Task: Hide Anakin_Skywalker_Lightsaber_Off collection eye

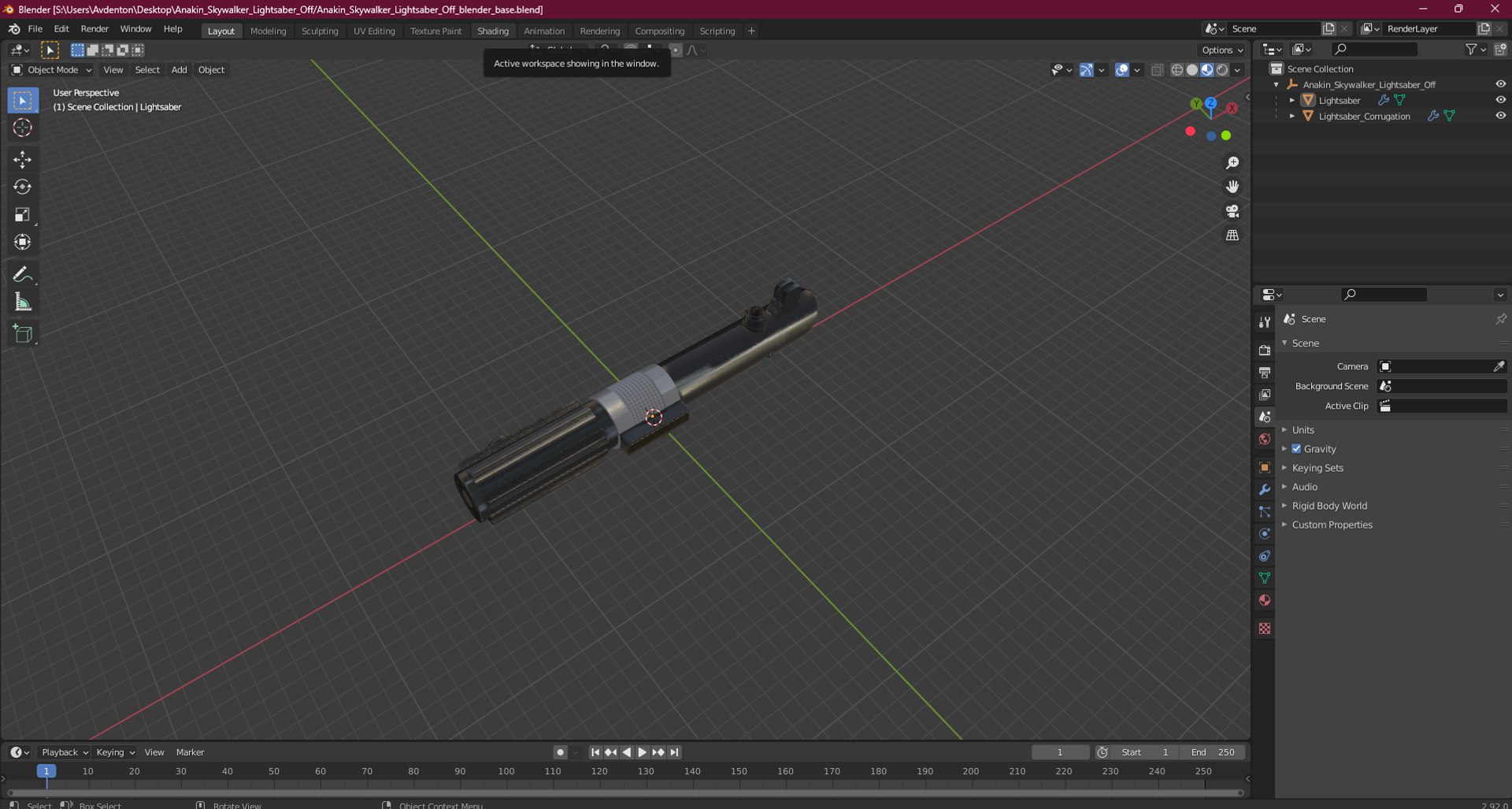Action: (1500, 84)
